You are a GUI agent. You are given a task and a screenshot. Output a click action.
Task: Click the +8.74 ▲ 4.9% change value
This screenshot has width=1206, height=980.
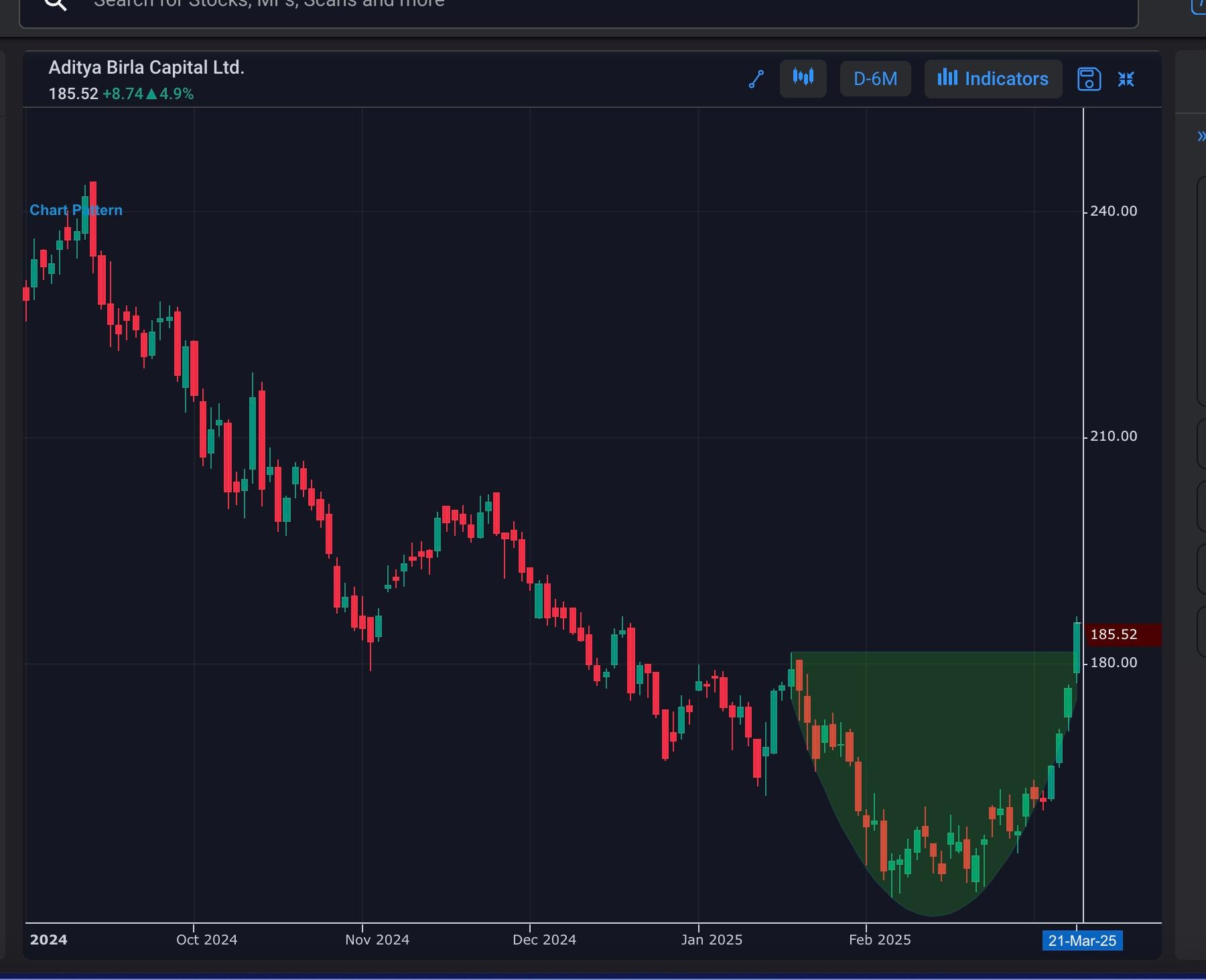tap(148, 94)
